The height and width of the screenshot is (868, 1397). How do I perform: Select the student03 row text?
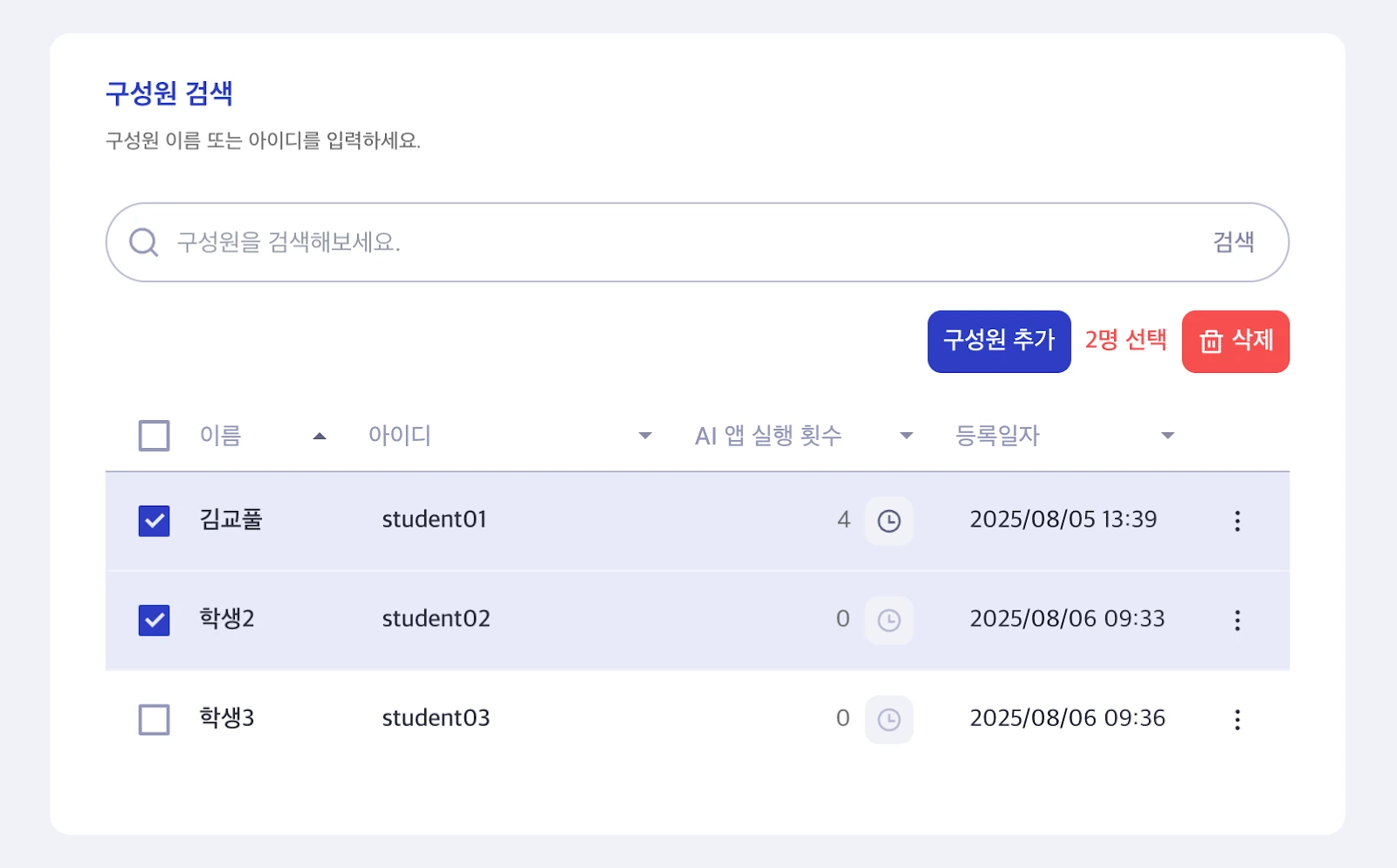tap(436, 718)
